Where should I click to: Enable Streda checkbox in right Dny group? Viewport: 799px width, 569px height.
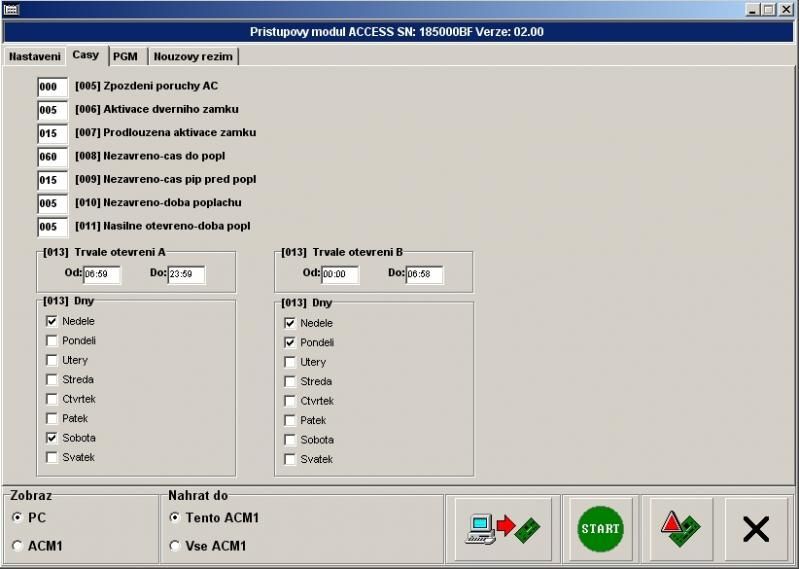[291, 381]
